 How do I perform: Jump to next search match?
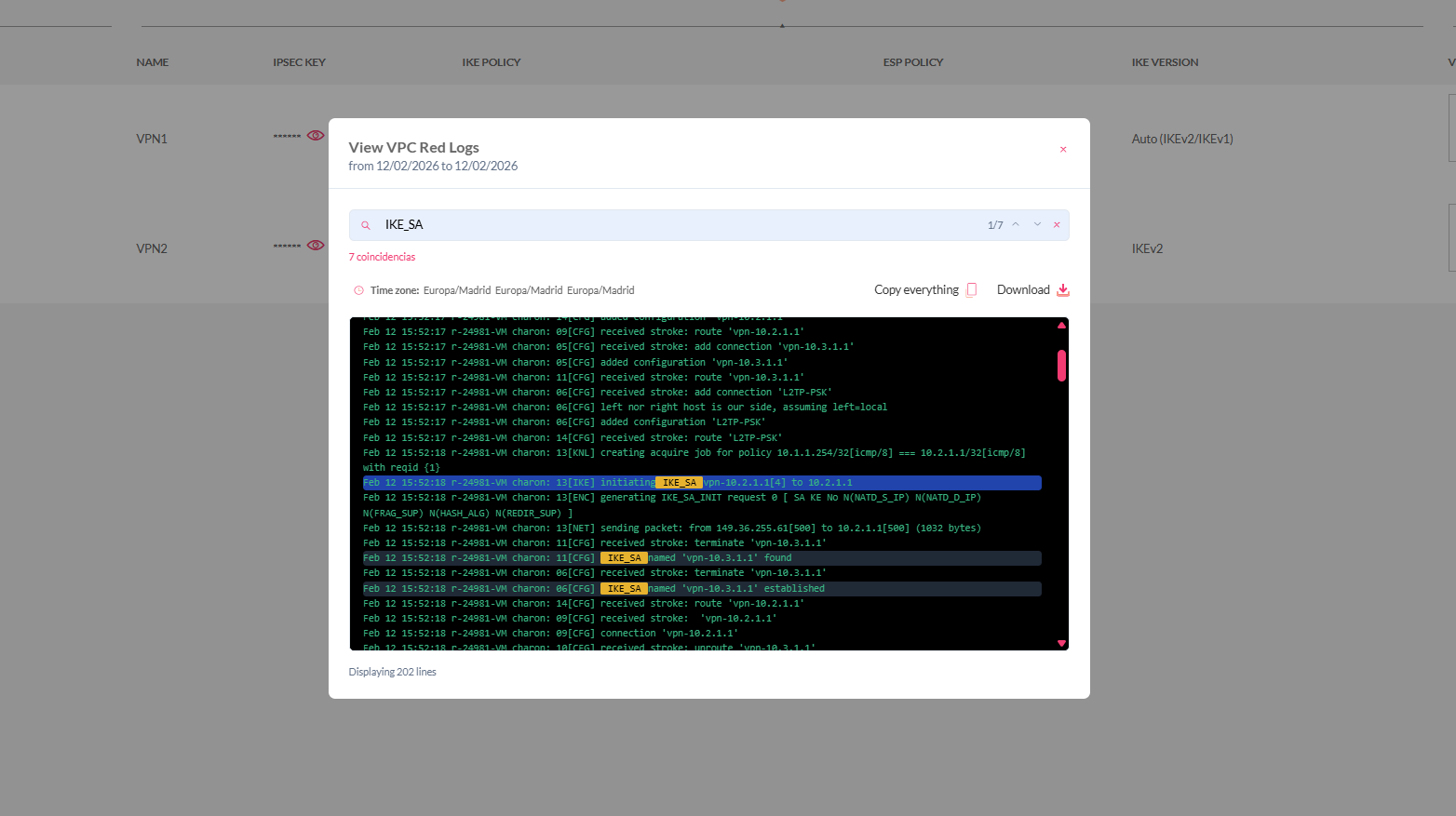(x=1037, y=224)
